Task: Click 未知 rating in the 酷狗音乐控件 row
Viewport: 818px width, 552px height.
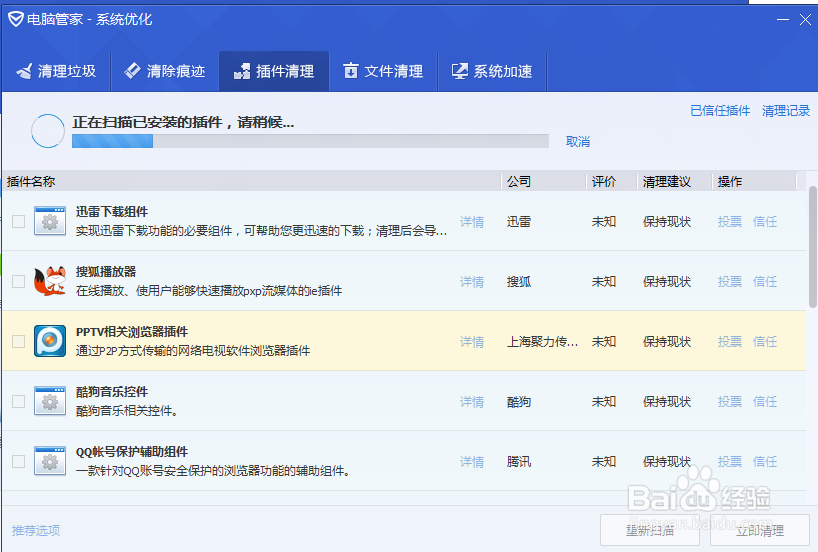Action: (604, 402)
